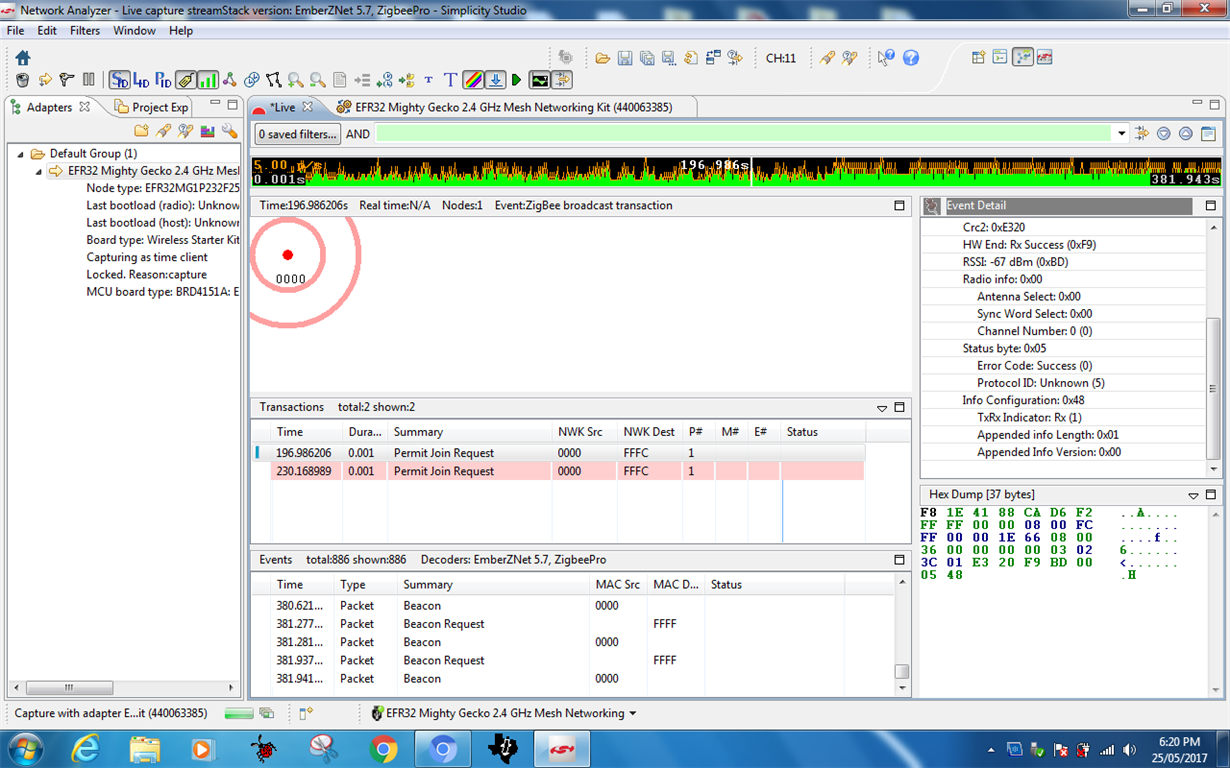Image resolution: width=1230 pixels, height=768 pixels.
Task: Open the open-perspective icon at top right
Action: coord(979,57)
